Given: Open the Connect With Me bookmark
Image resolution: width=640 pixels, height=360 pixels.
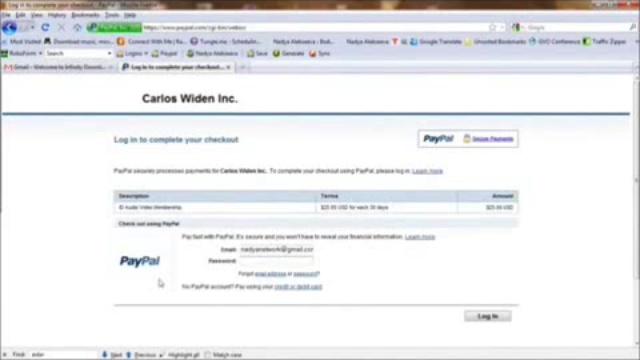Looking at the screenshot, I should 151,42.
